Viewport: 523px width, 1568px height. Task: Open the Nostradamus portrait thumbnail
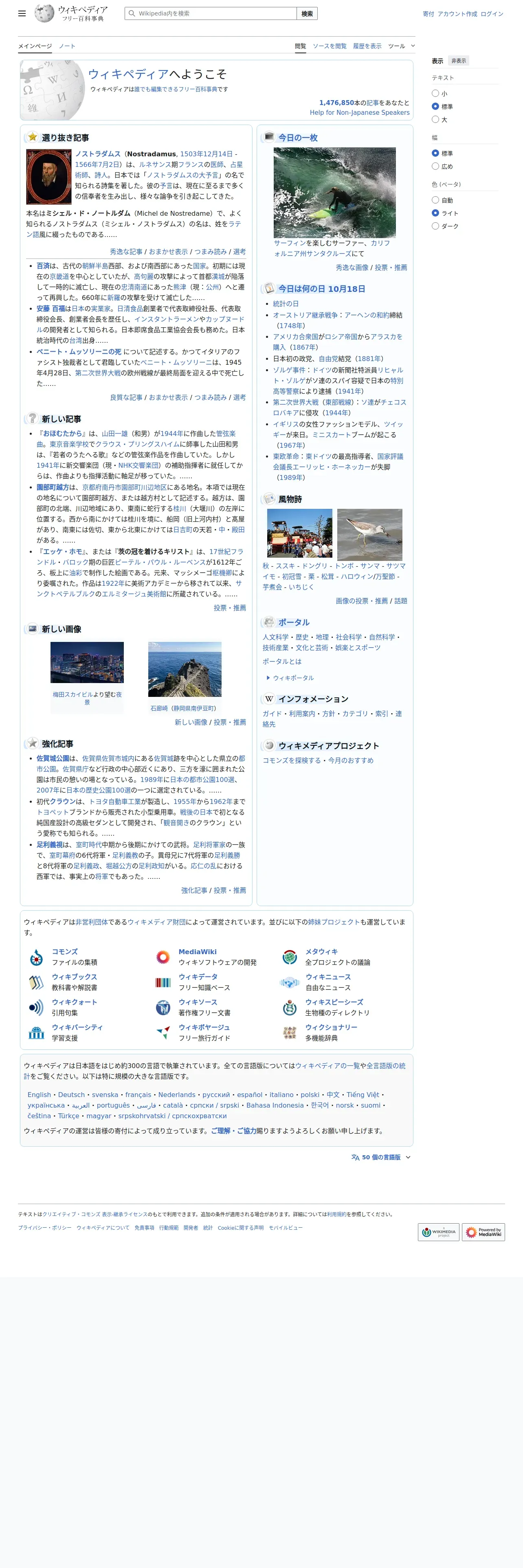click(49, 177)
